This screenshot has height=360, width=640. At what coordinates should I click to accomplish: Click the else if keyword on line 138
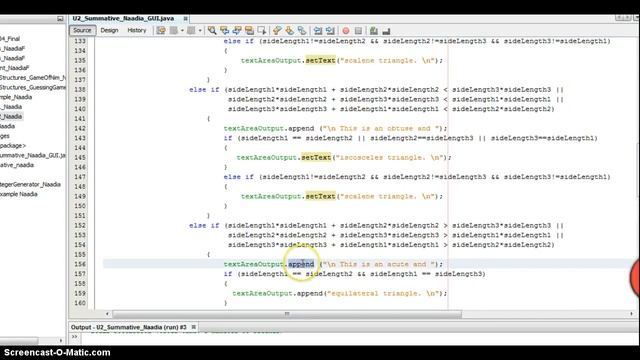[x=204, y=89]
